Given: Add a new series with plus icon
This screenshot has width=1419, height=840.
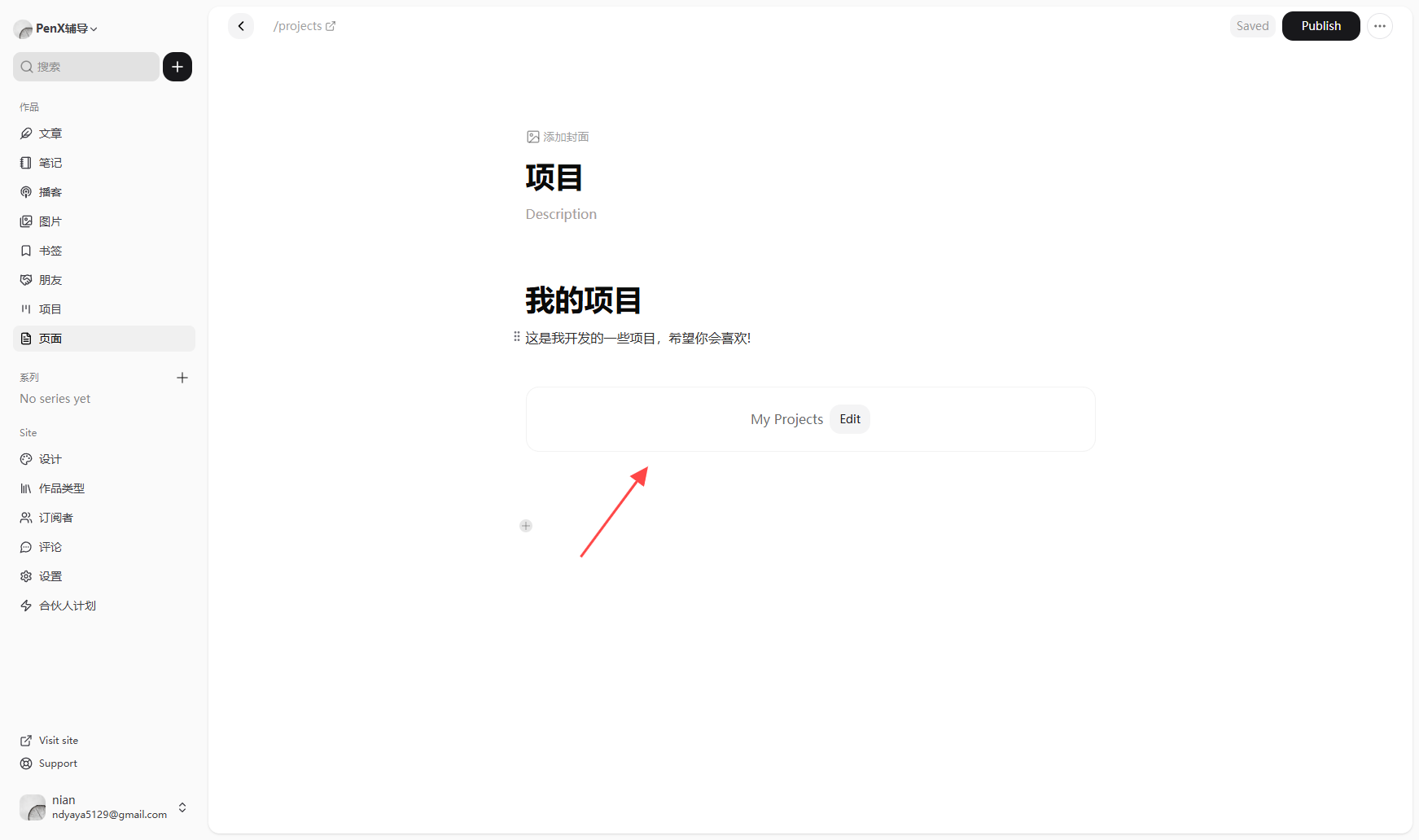Looking at the screenshot, I should point(182,378).
